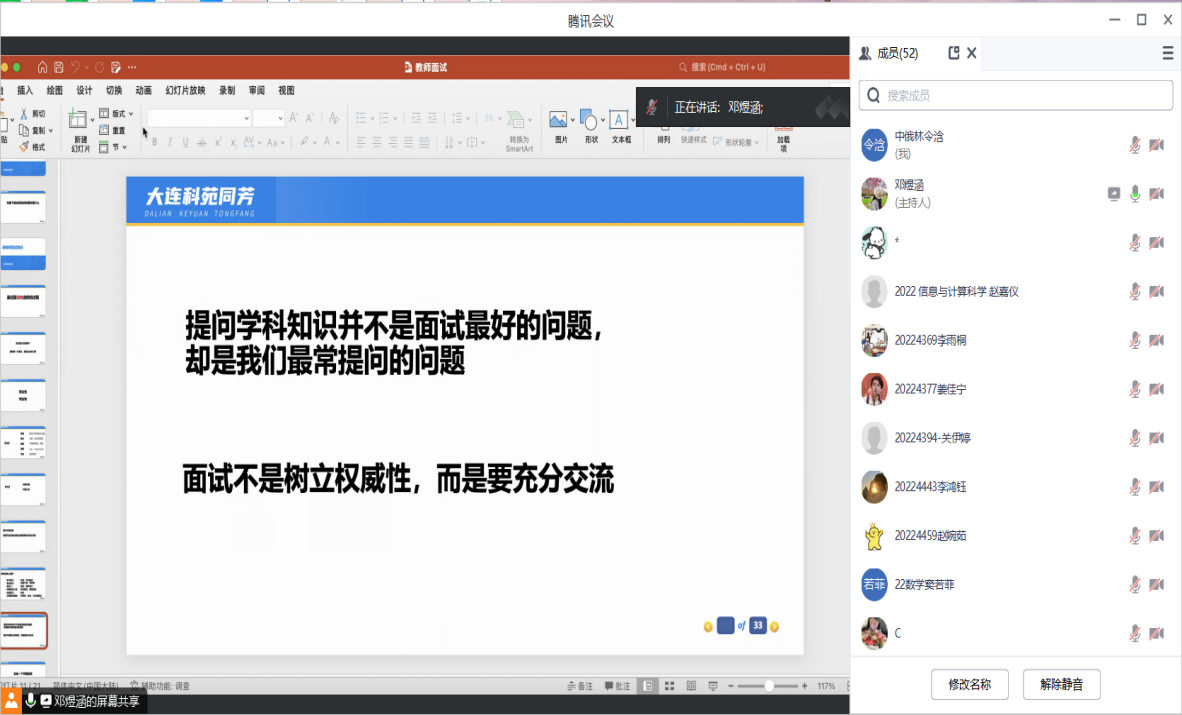Toggle microphone icon for 20224394-关伊婷
This screenshot has width=1182, height=715.
pyautogui.click(x=1135, y=437)
